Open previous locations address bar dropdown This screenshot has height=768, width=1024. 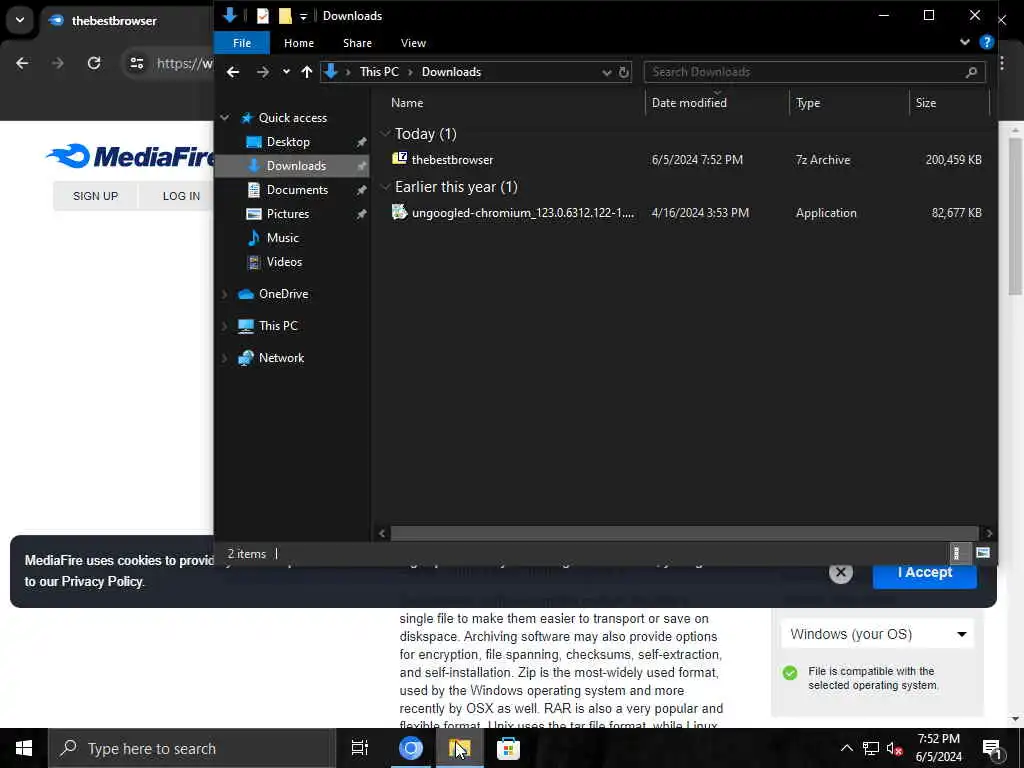(x=606, y=72)
